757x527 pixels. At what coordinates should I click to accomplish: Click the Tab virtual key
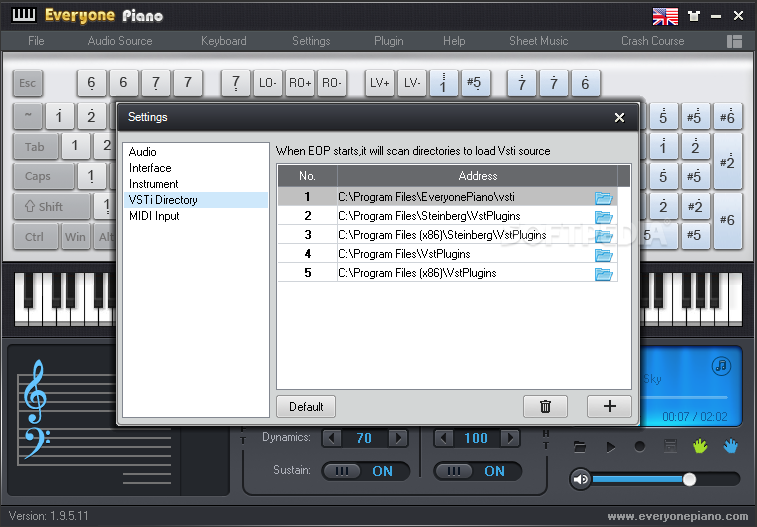pyautogui.click(x=35, y=147)
